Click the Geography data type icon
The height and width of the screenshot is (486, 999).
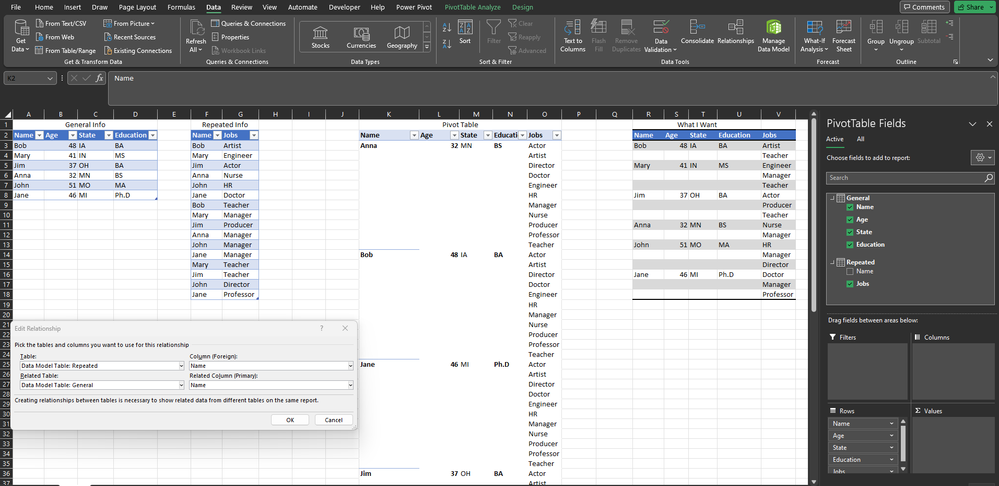coord(401,35)
